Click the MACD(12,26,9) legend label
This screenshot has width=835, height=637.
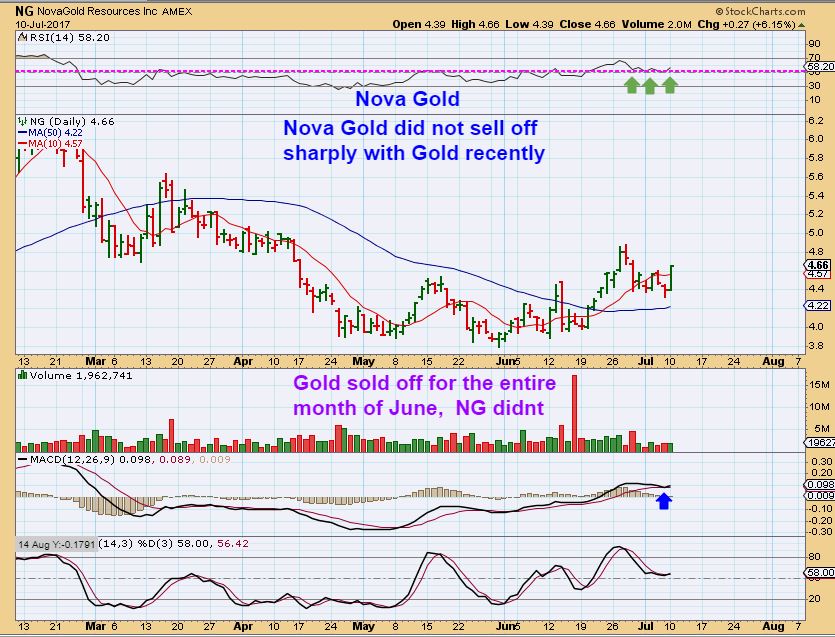tap(72, 459)
